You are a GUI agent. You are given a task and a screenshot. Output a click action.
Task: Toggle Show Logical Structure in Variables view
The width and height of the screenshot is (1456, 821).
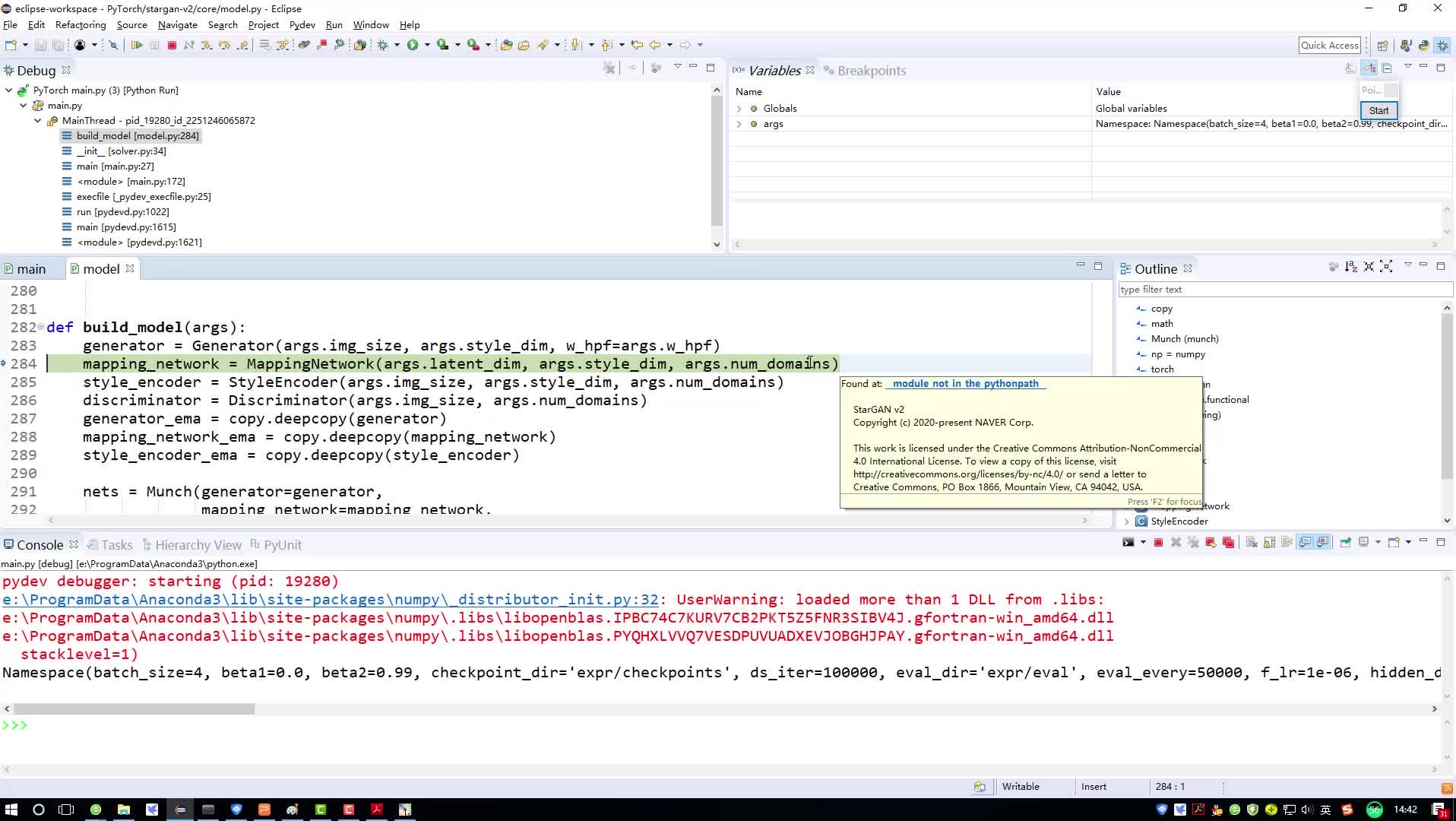1369,68
